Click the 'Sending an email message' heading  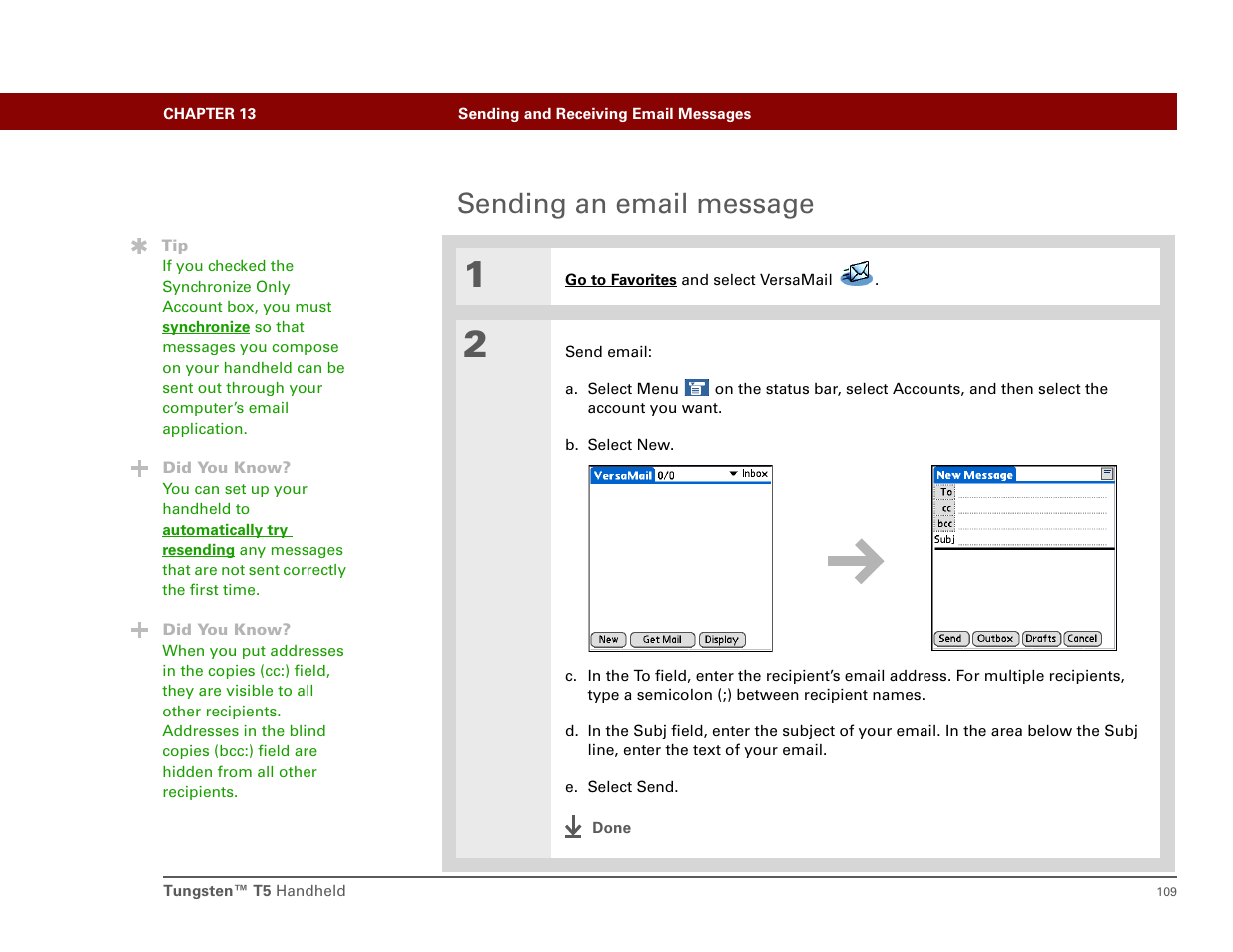pos(635,204)
